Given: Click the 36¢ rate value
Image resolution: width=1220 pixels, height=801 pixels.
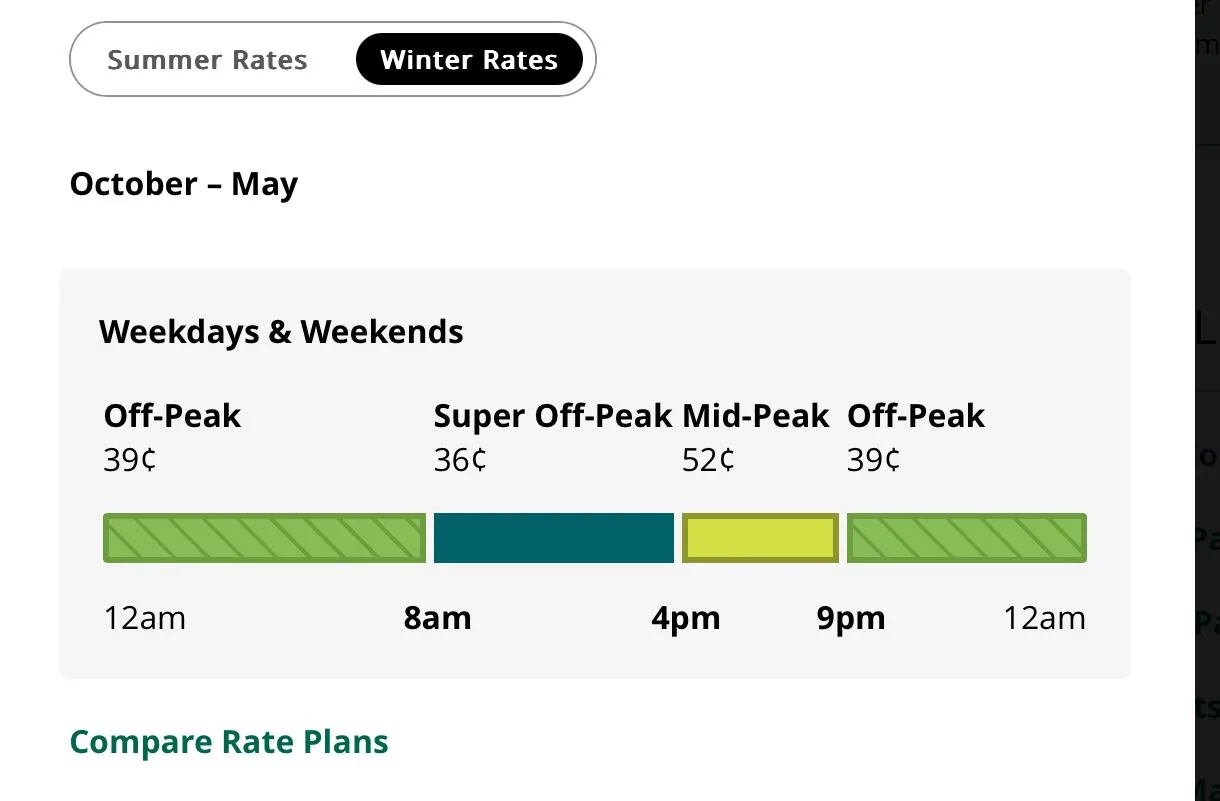Looking at the screenshot, I should (x=460, y=460).
